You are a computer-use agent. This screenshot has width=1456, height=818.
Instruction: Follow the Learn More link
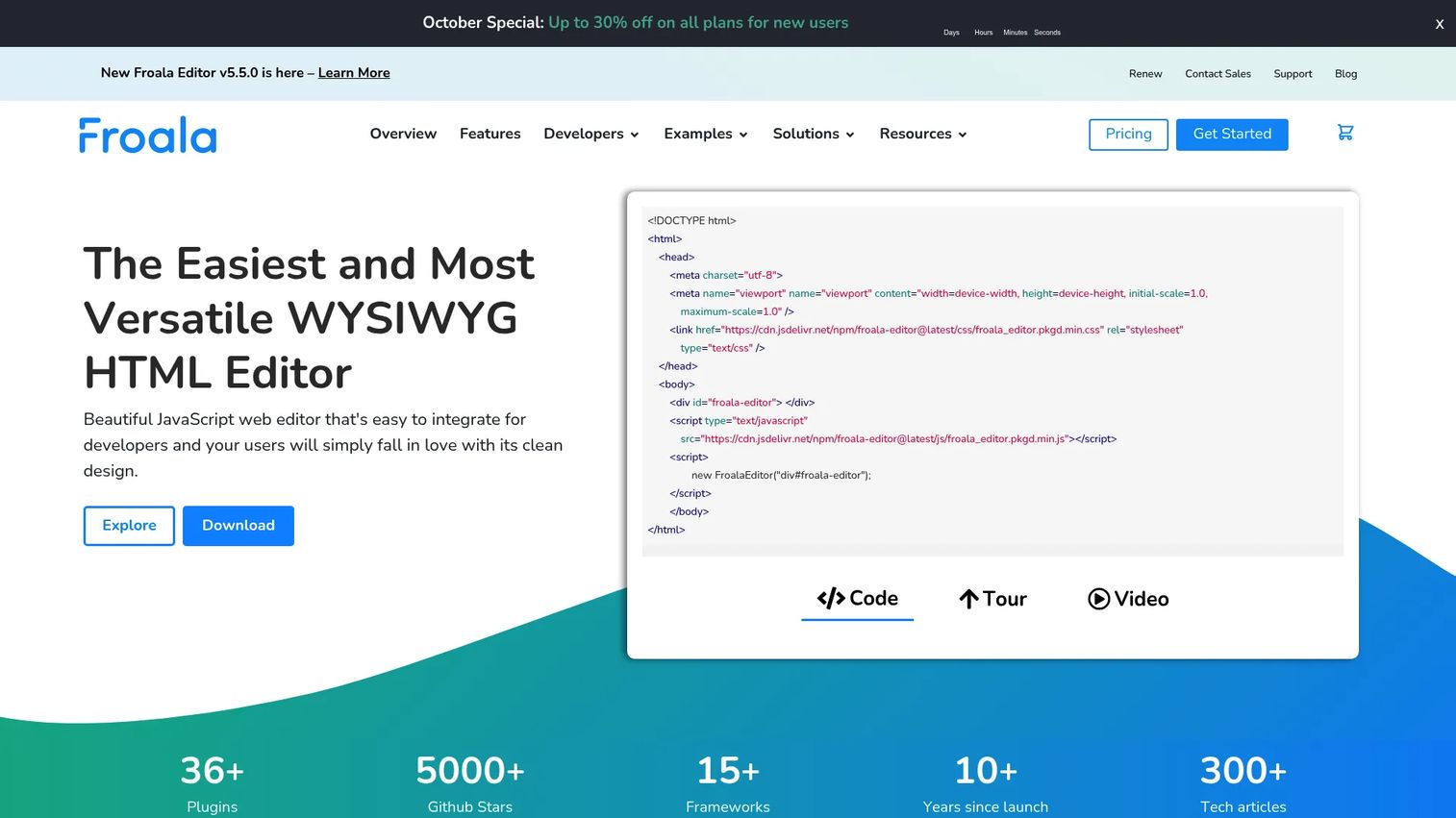(354, 73)
